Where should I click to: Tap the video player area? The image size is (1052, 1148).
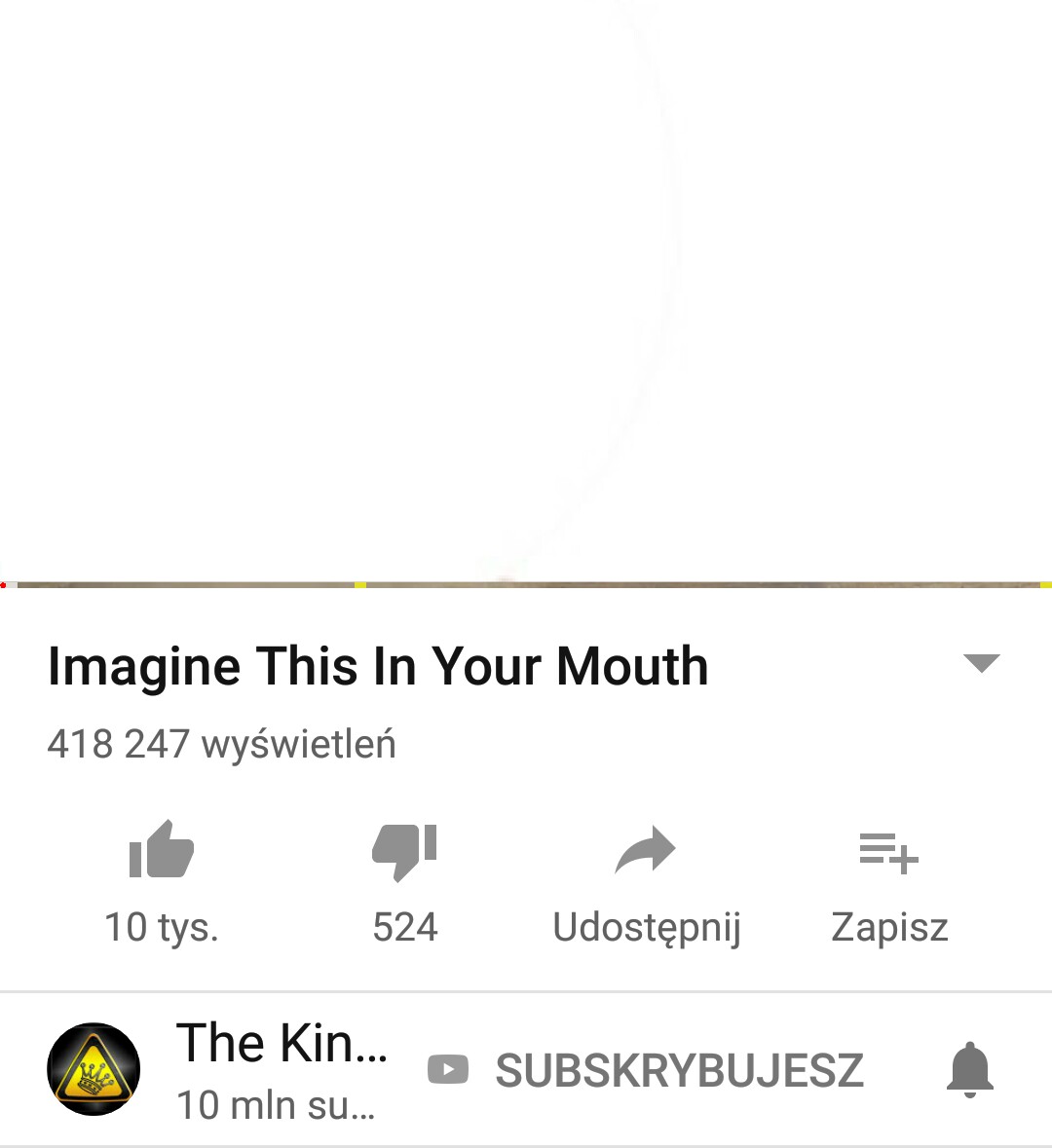click(526, 290)
